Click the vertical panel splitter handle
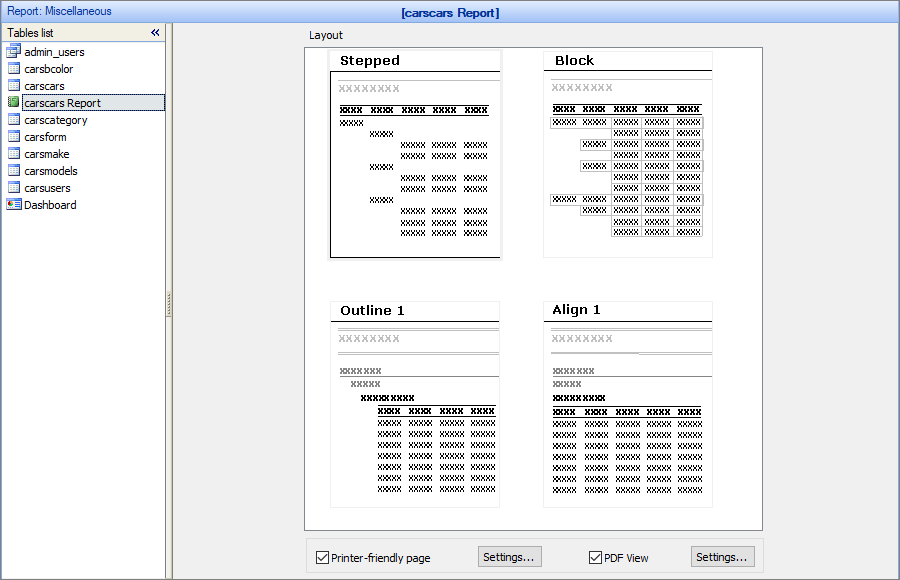Viewport: 900px width, 580px height. [x=169, y=302]
